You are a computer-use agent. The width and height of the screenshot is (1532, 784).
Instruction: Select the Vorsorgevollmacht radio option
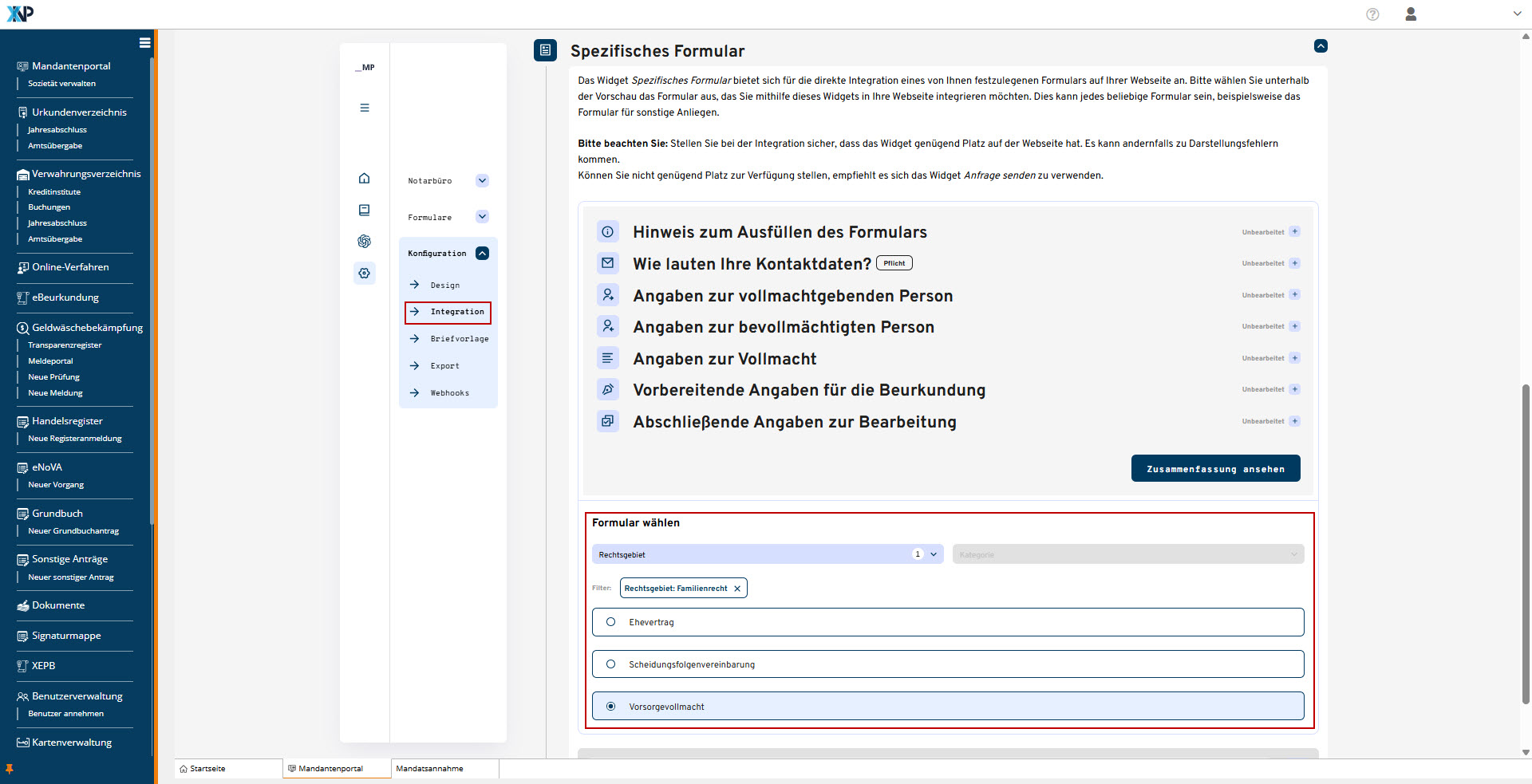(611, 707)
